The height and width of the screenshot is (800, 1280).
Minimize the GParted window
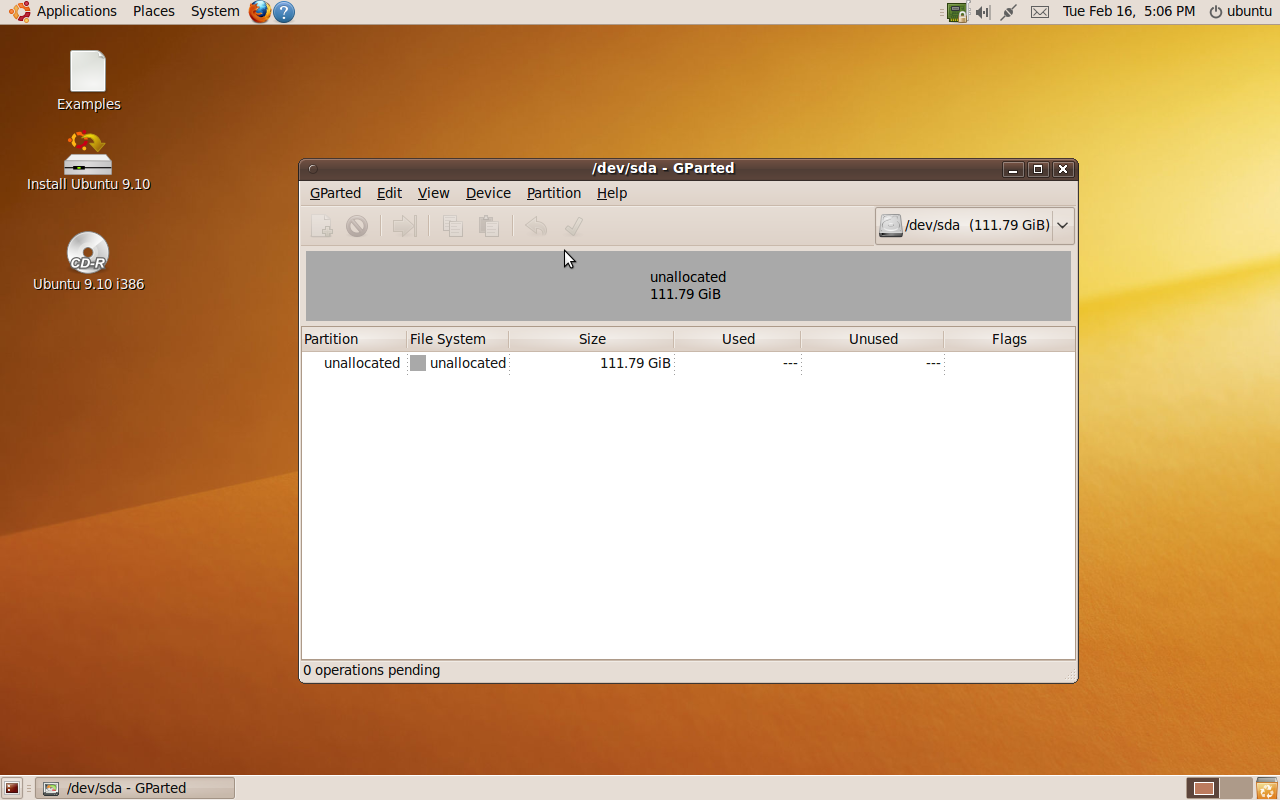pos(1014,169)
